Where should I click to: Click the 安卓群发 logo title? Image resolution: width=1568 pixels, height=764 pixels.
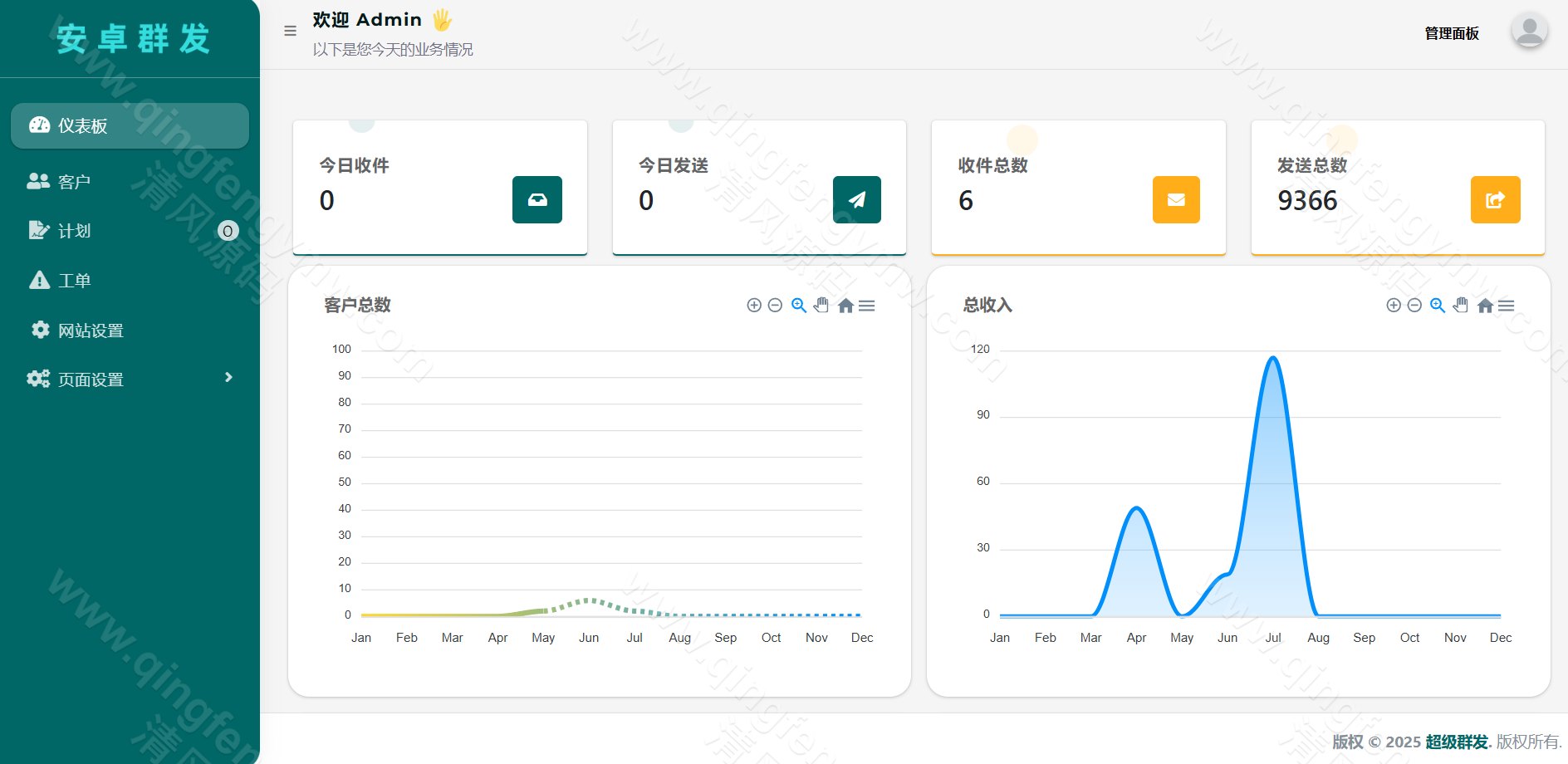pyautogui.click(x=133, y=39)
